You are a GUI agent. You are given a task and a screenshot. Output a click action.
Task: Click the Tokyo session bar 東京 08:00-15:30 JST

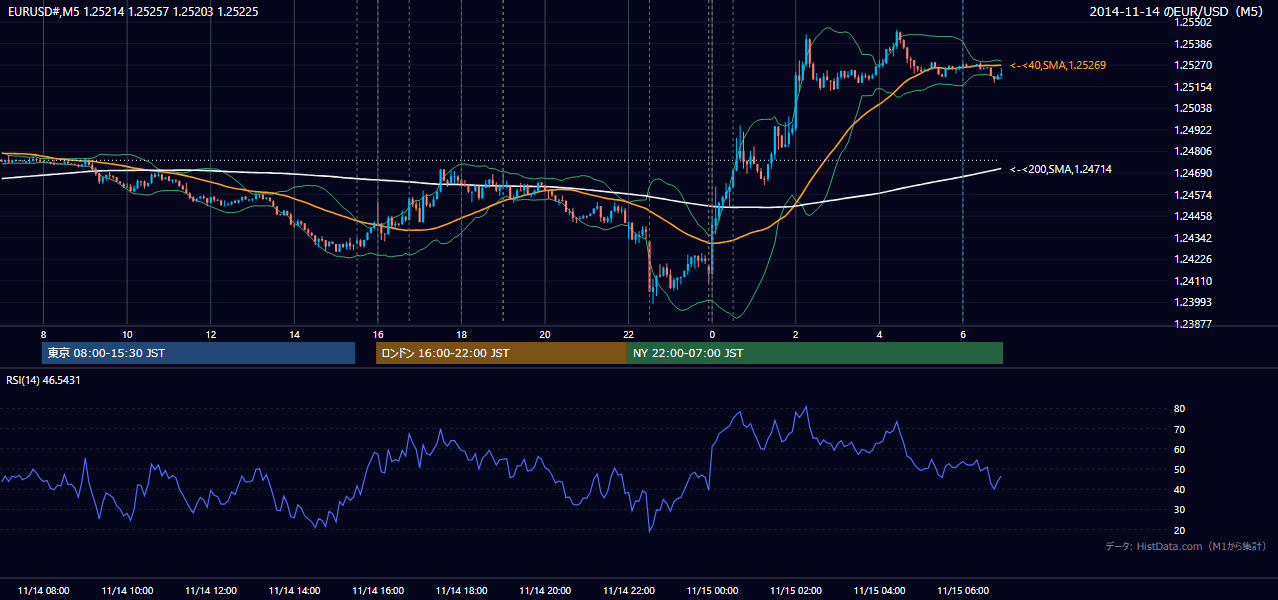point(198,353)
